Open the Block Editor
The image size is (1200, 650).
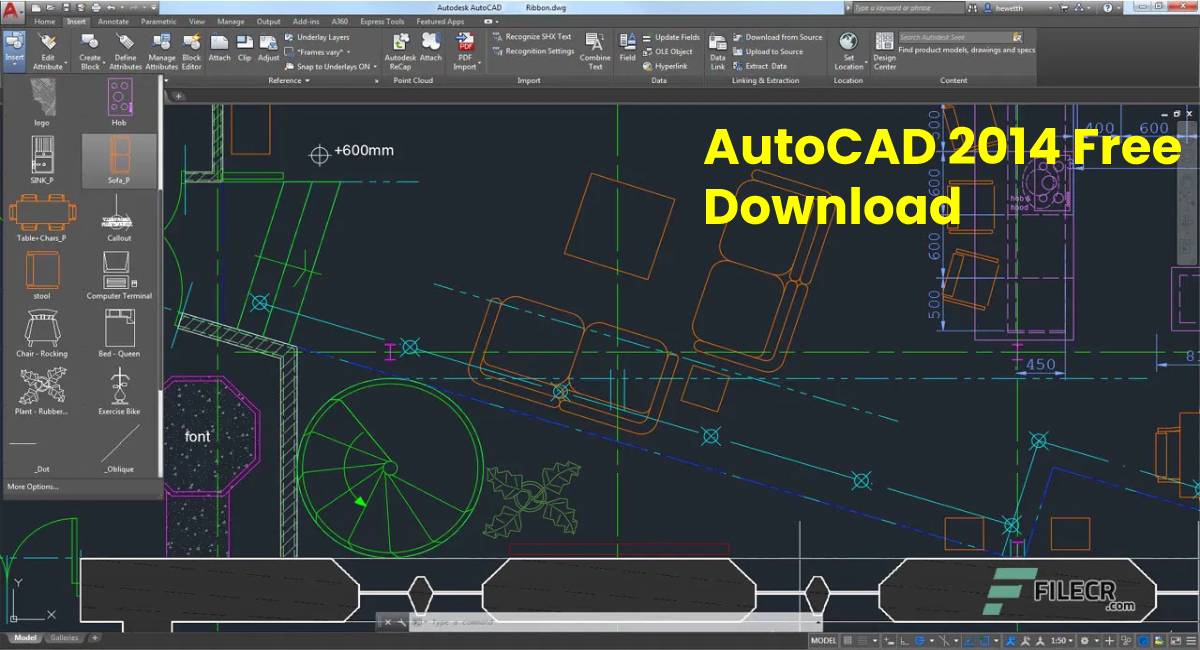pyautogui.click(x=192, y=50)
